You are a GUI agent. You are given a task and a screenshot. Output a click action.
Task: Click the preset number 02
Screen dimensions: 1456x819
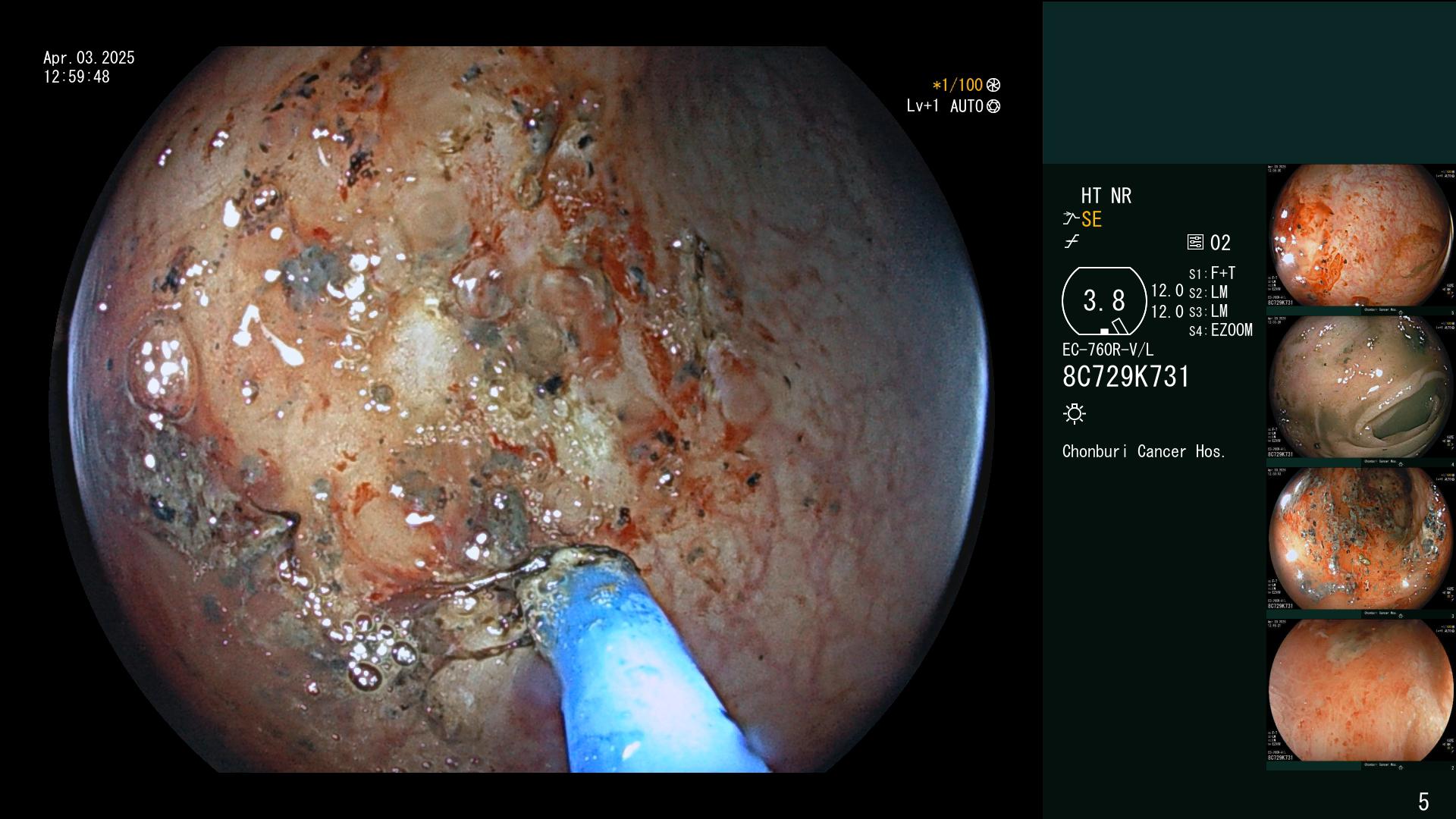click(x=1220, y=243)
